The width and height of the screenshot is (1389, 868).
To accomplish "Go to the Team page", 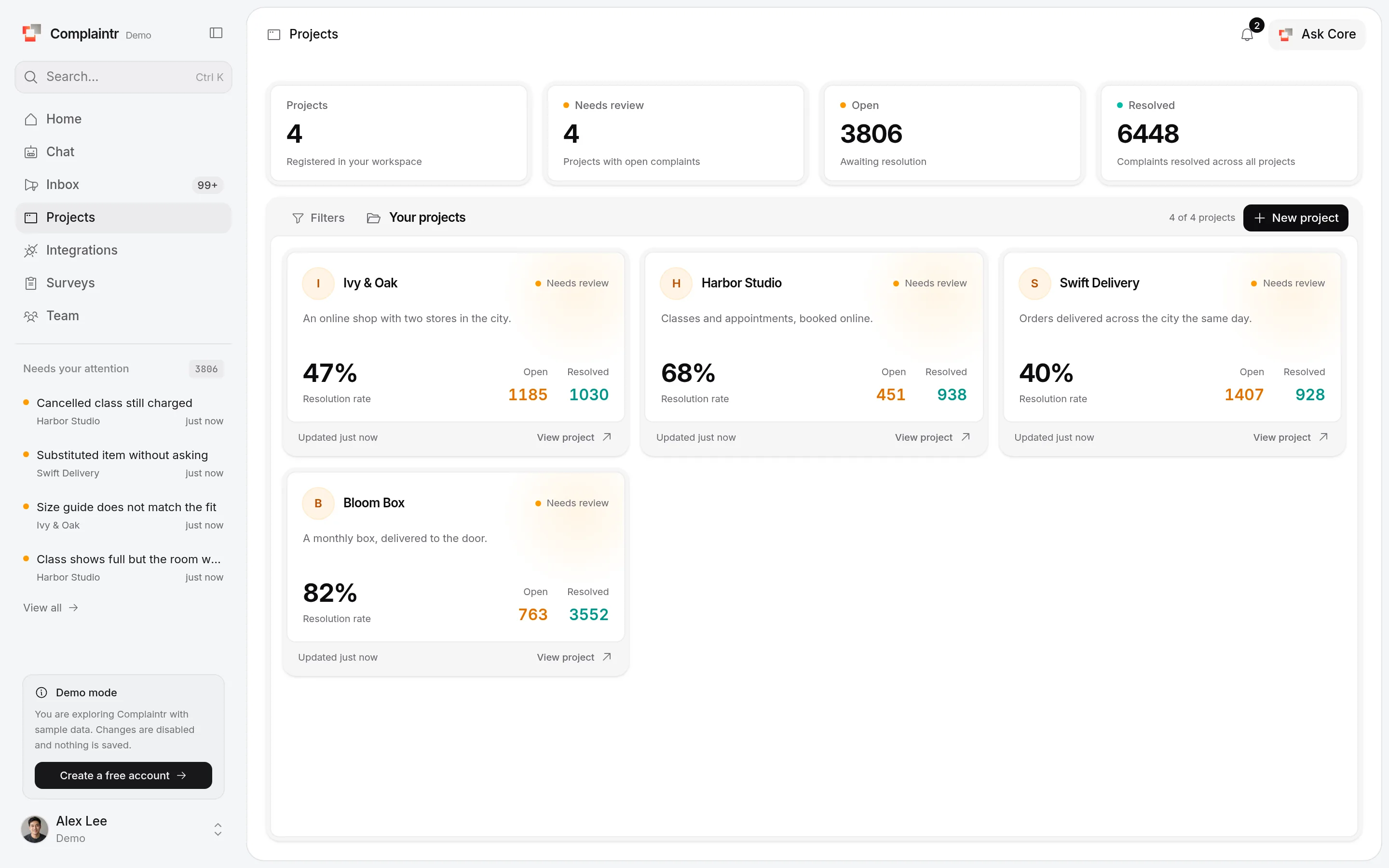I will pyautogui.click(x=123, y=316).
